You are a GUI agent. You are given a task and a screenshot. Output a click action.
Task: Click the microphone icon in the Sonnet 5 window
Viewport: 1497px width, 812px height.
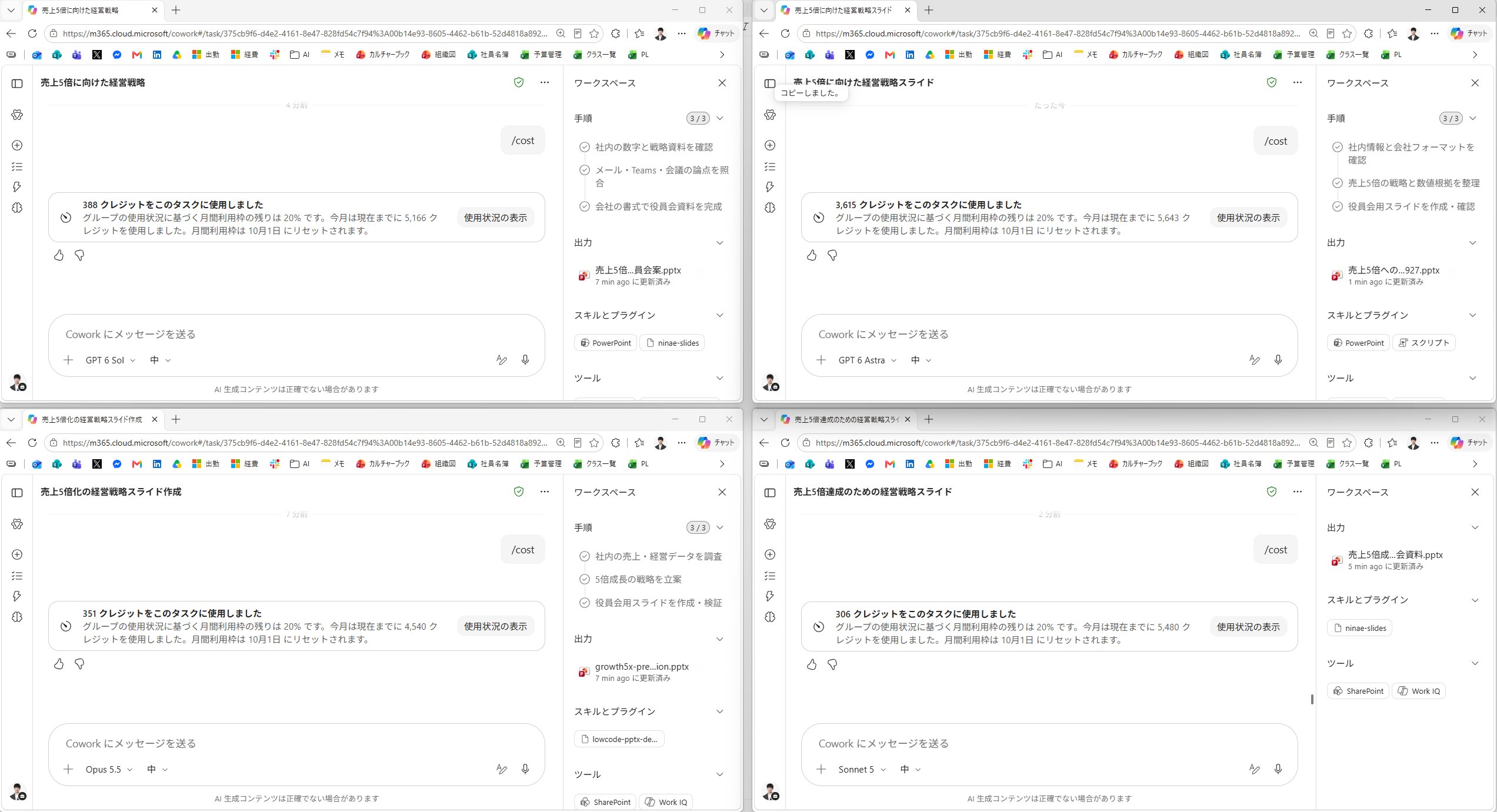point(1278,769)
